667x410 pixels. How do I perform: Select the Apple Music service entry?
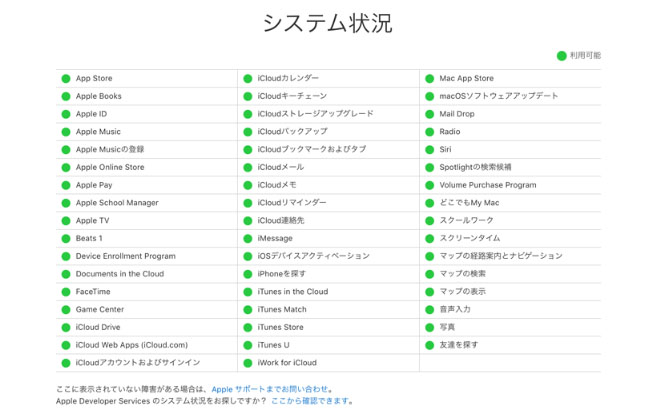(98, 131)
